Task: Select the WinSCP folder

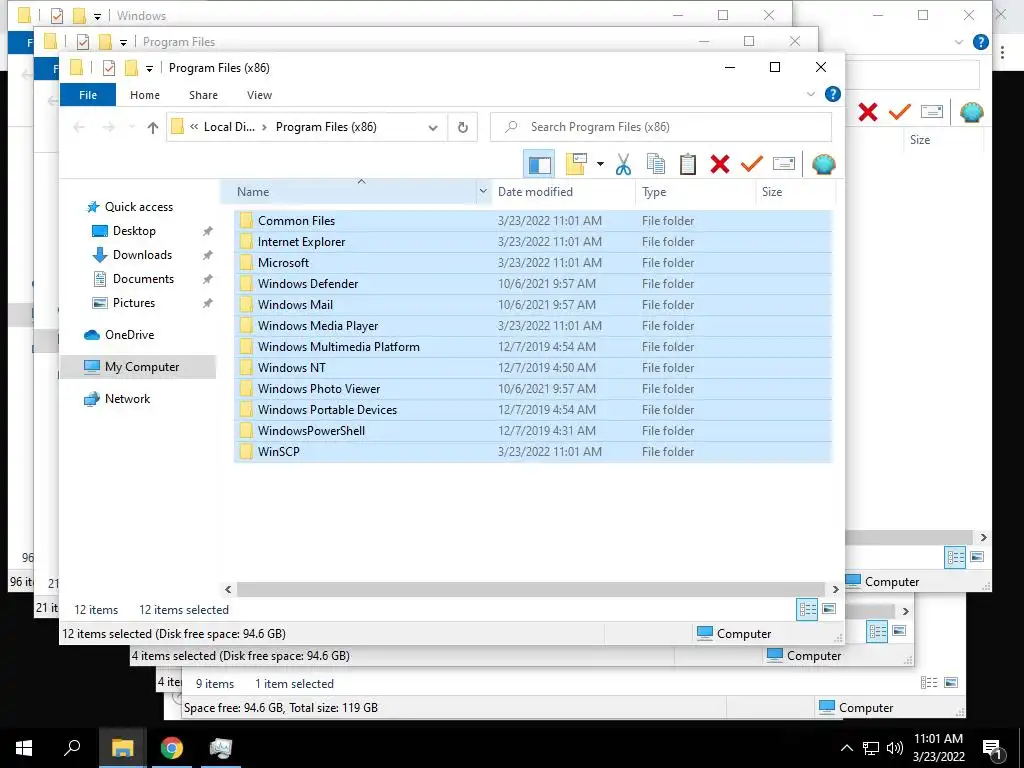Action: pyautogui.click(x=533, y=451)
